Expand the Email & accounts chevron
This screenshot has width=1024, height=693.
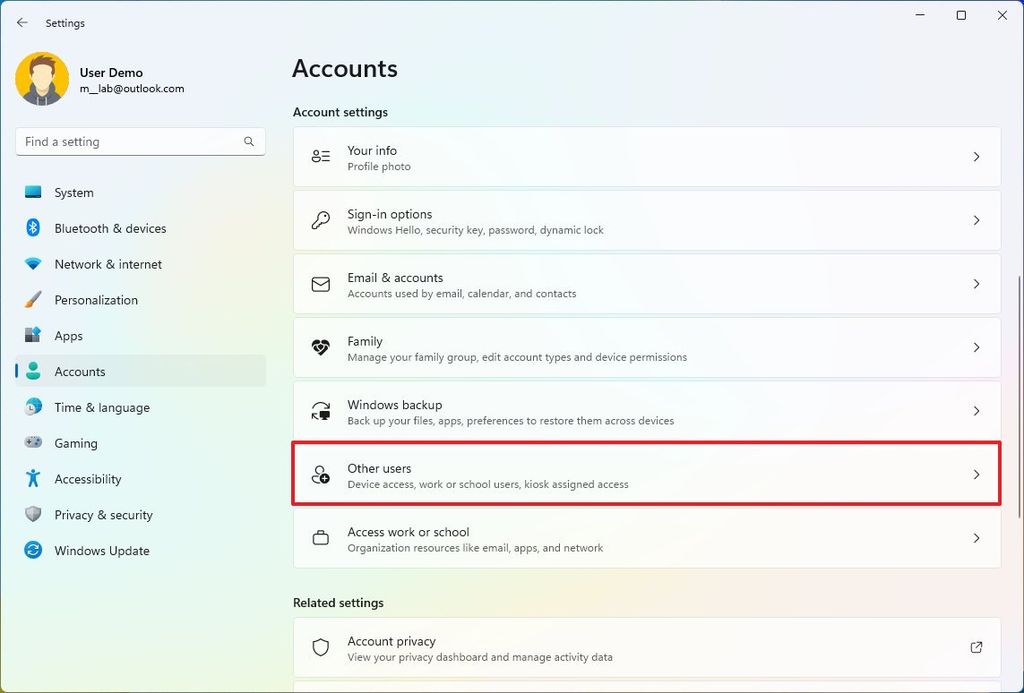pos(977,284)
